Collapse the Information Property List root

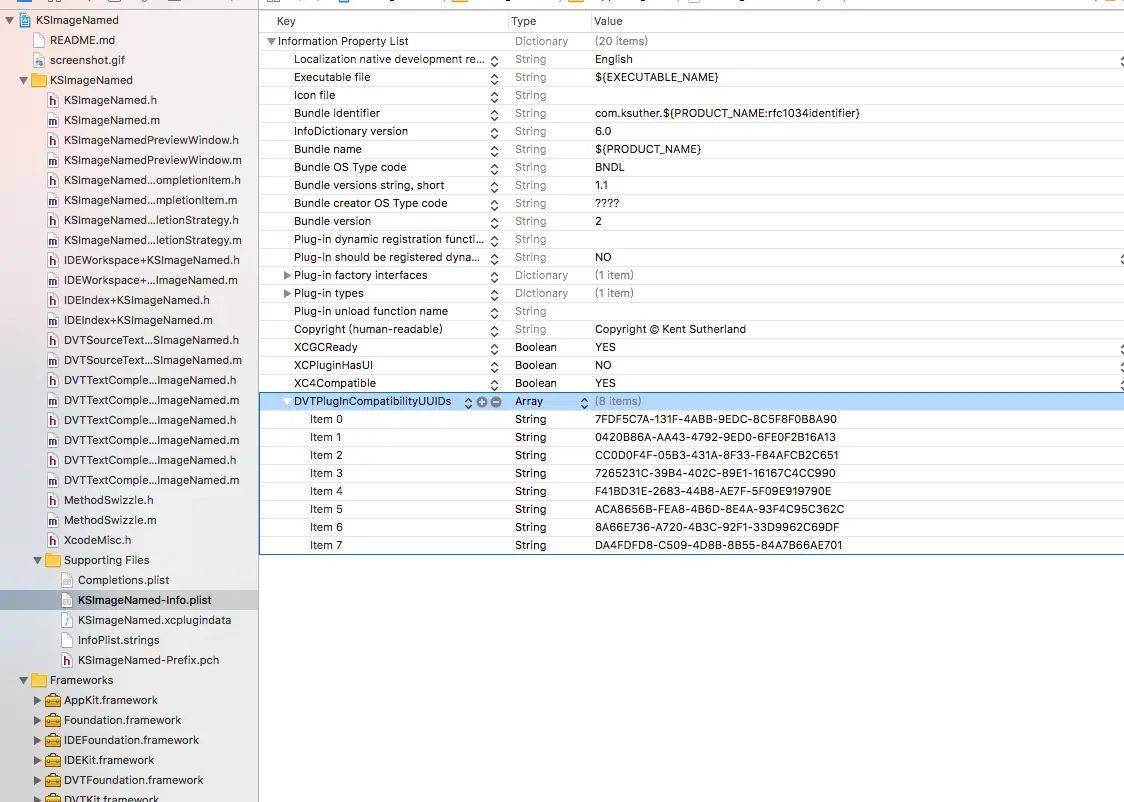[271, 42]
